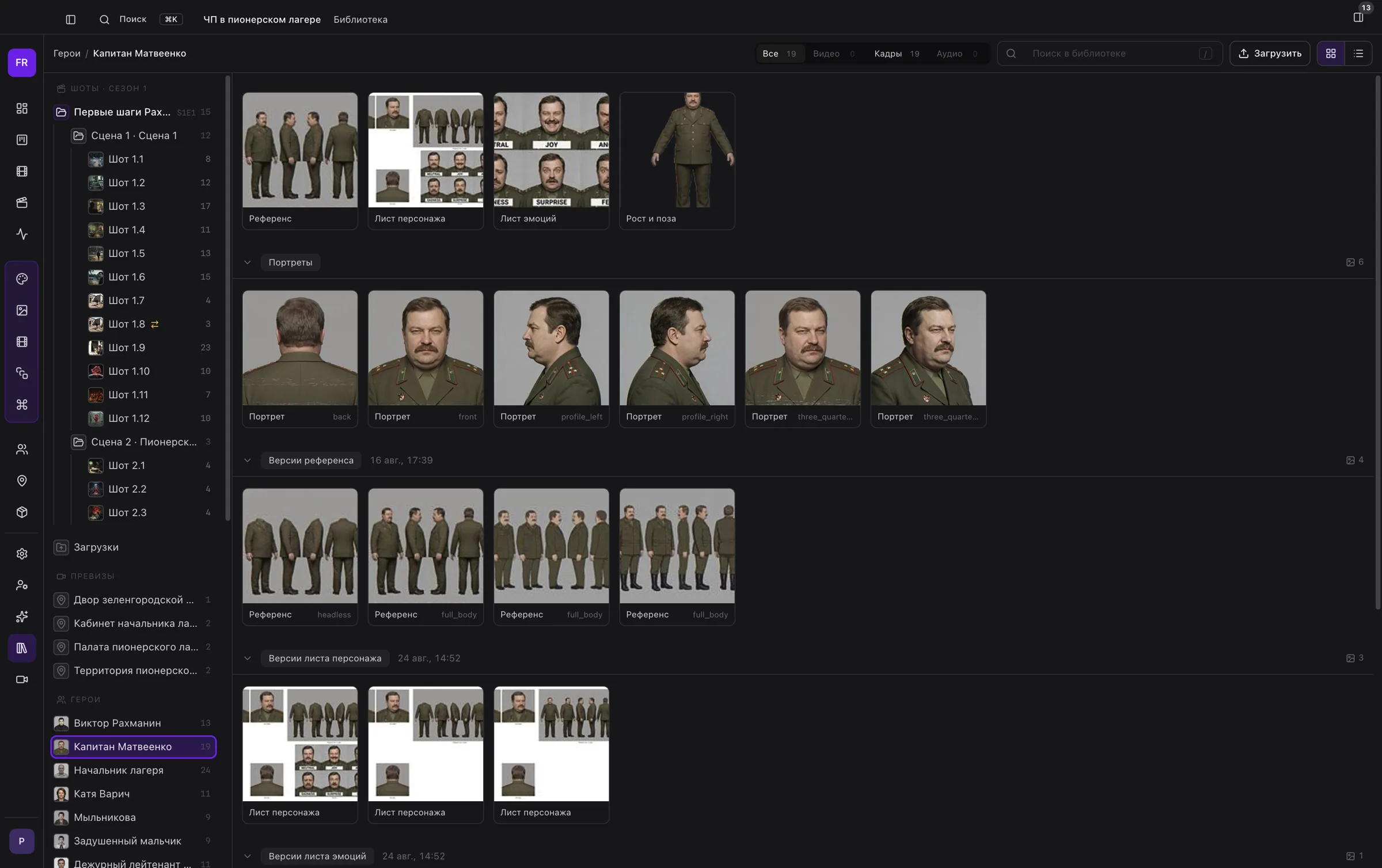Click the P user avatar
The height and width of the screenshot is (868, 1382).
coord(22,842)
